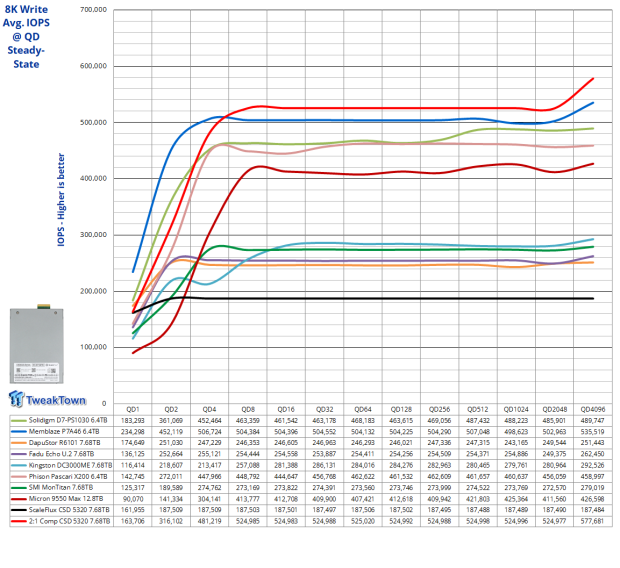The image size is (620, 568).
Task: Click the 'DapuStor R6101 7.68TB' legend label
Action: click(64, 443)
